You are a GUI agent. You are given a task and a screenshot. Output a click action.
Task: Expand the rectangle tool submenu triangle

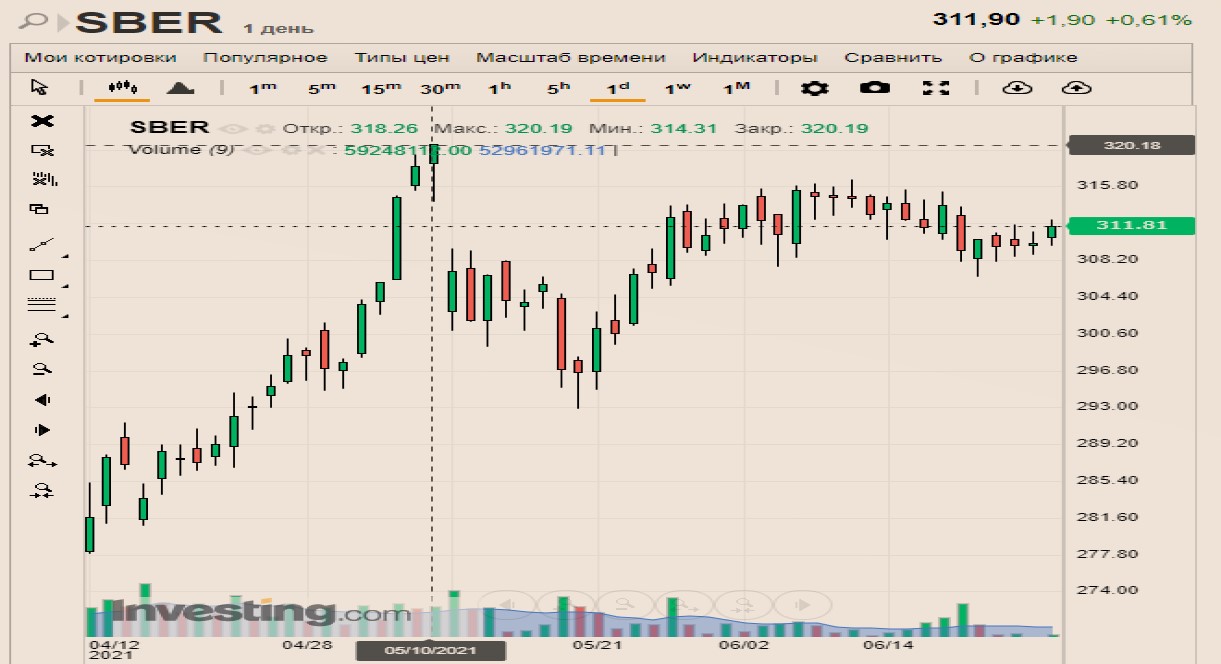[64, 287]
